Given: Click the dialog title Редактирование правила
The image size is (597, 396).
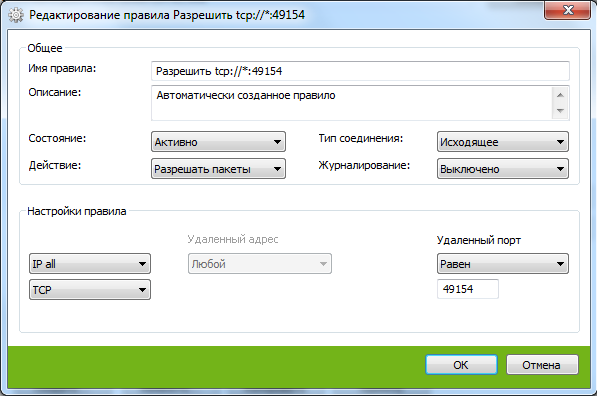Looking at the screenshot, I should tap(167, 15).
